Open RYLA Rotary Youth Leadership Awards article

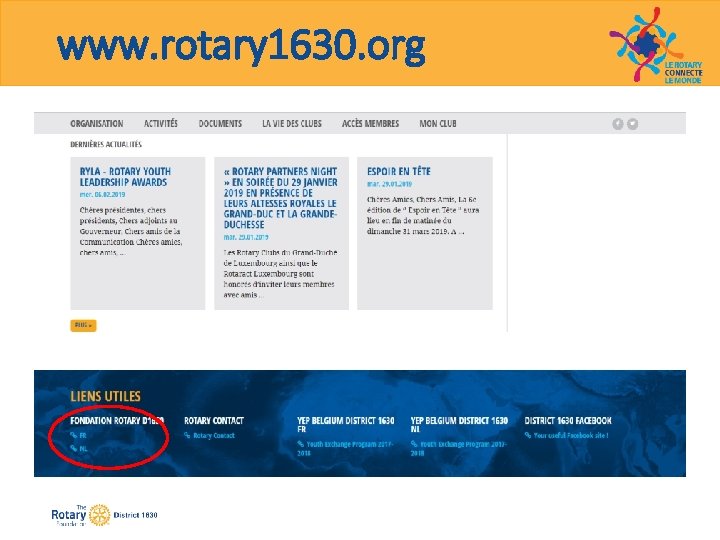click(x=125, y=177)
